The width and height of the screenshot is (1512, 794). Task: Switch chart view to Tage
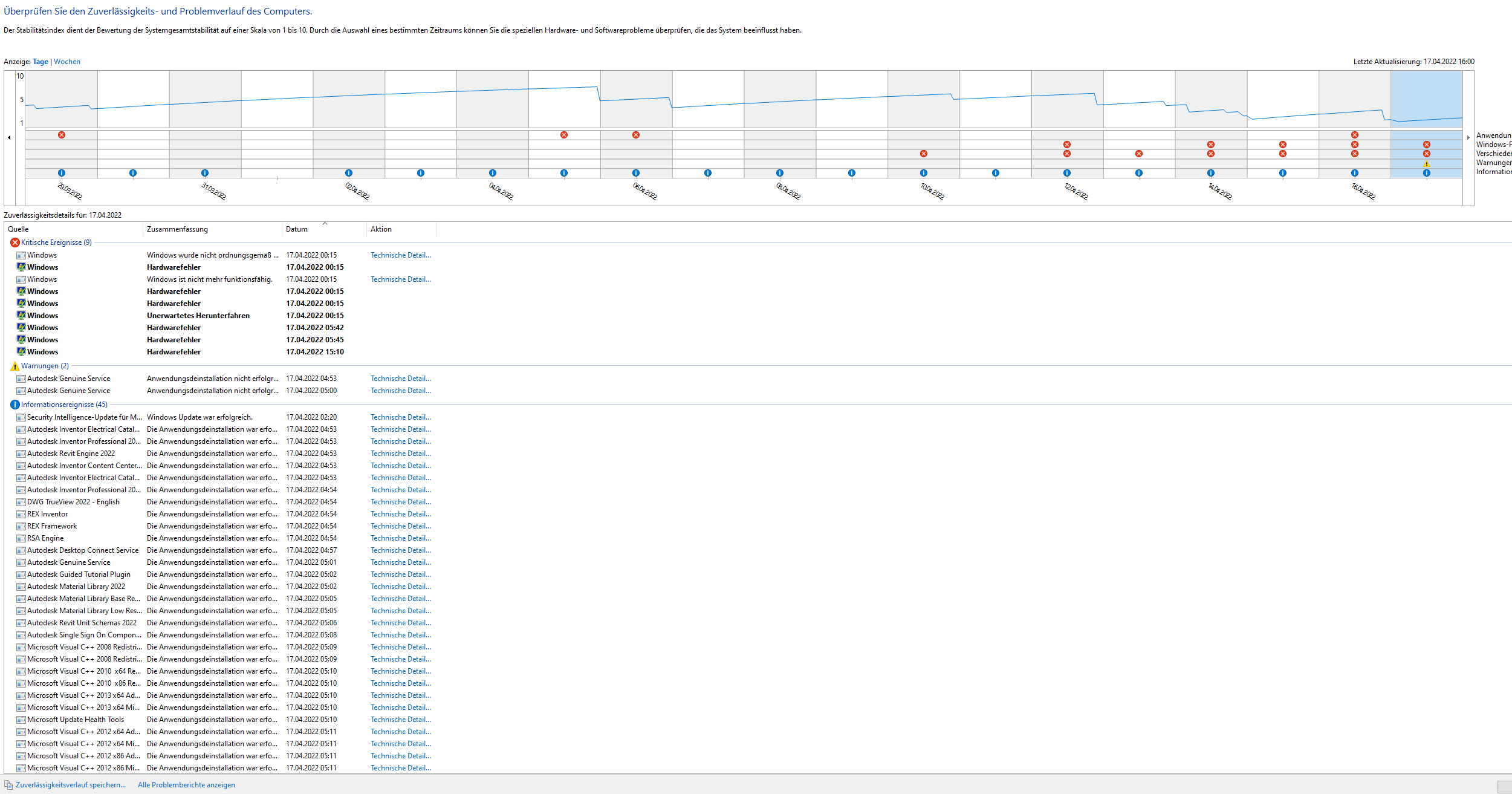coord(41,62)
